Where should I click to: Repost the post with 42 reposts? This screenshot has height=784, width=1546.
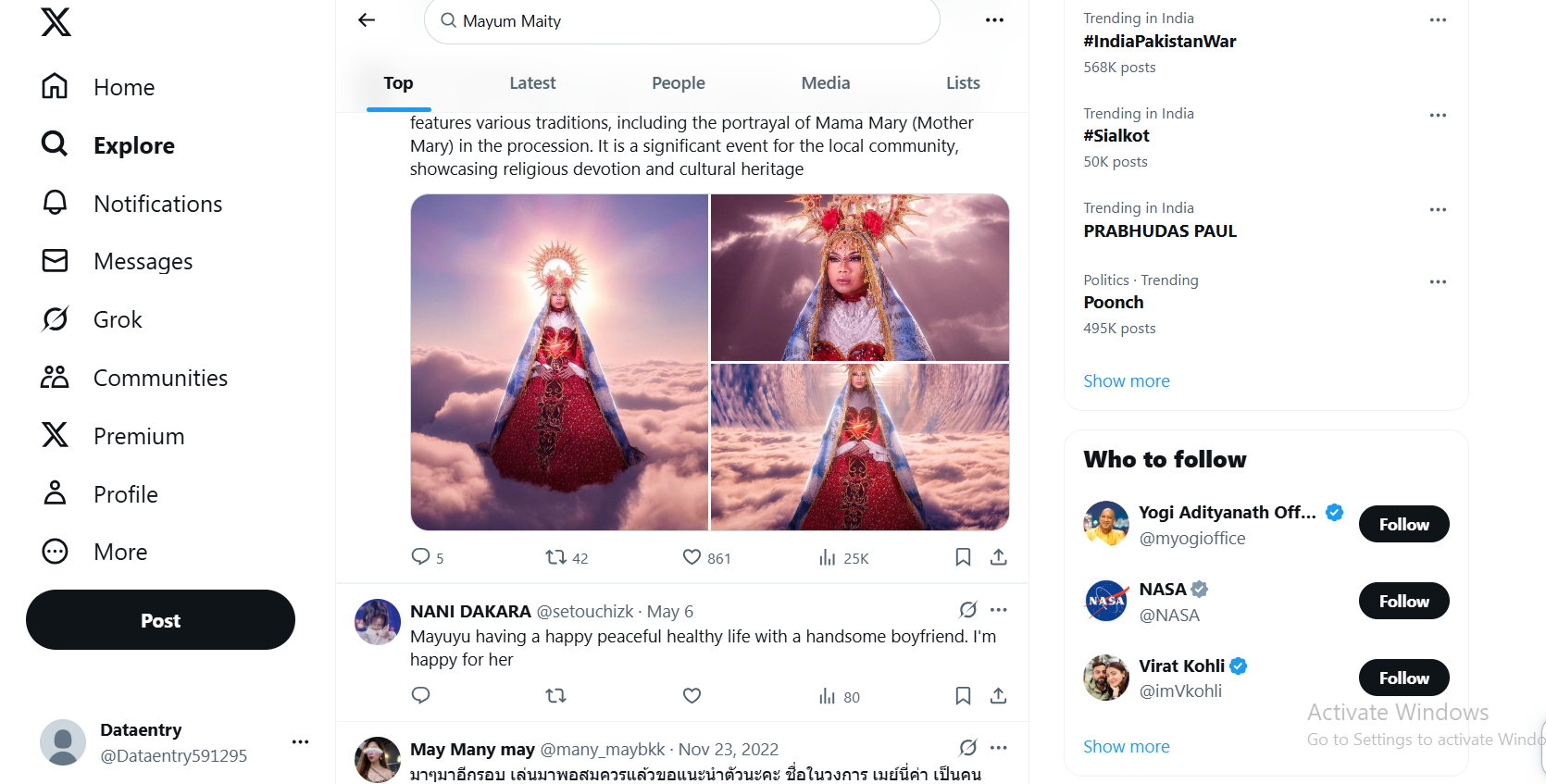coord(555,557)
